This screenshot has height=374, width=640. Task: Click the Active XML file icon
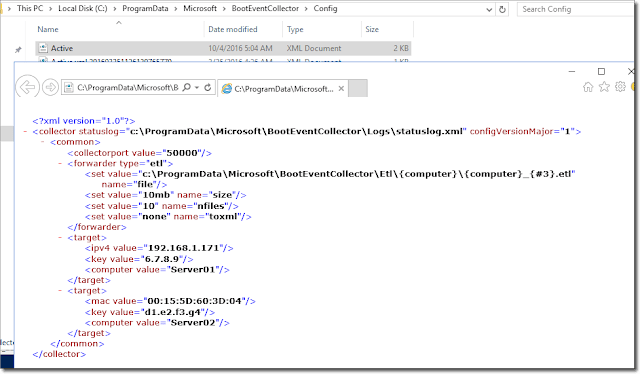tap(43, 48)
